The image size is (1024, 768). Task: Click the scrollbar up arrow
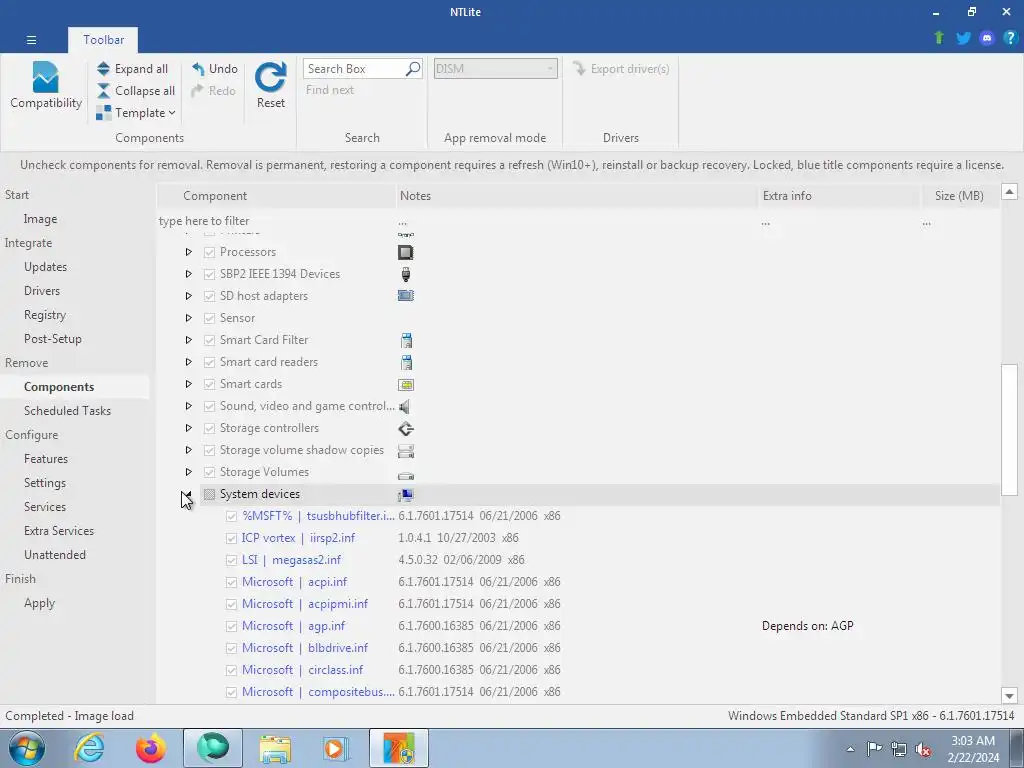(1009, 191)
